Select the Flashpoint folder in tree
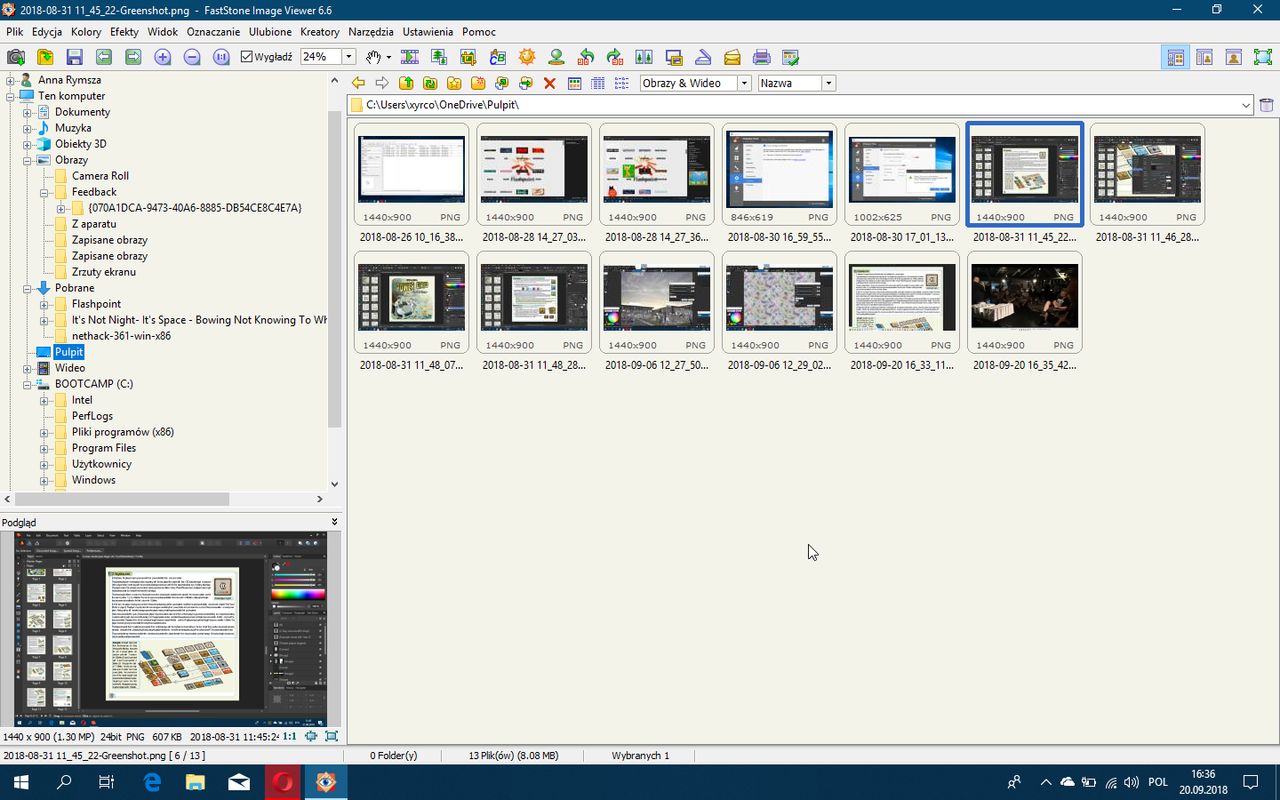Image resolution: width=1280 pixels, height=800 pixels. click(96, 304)
